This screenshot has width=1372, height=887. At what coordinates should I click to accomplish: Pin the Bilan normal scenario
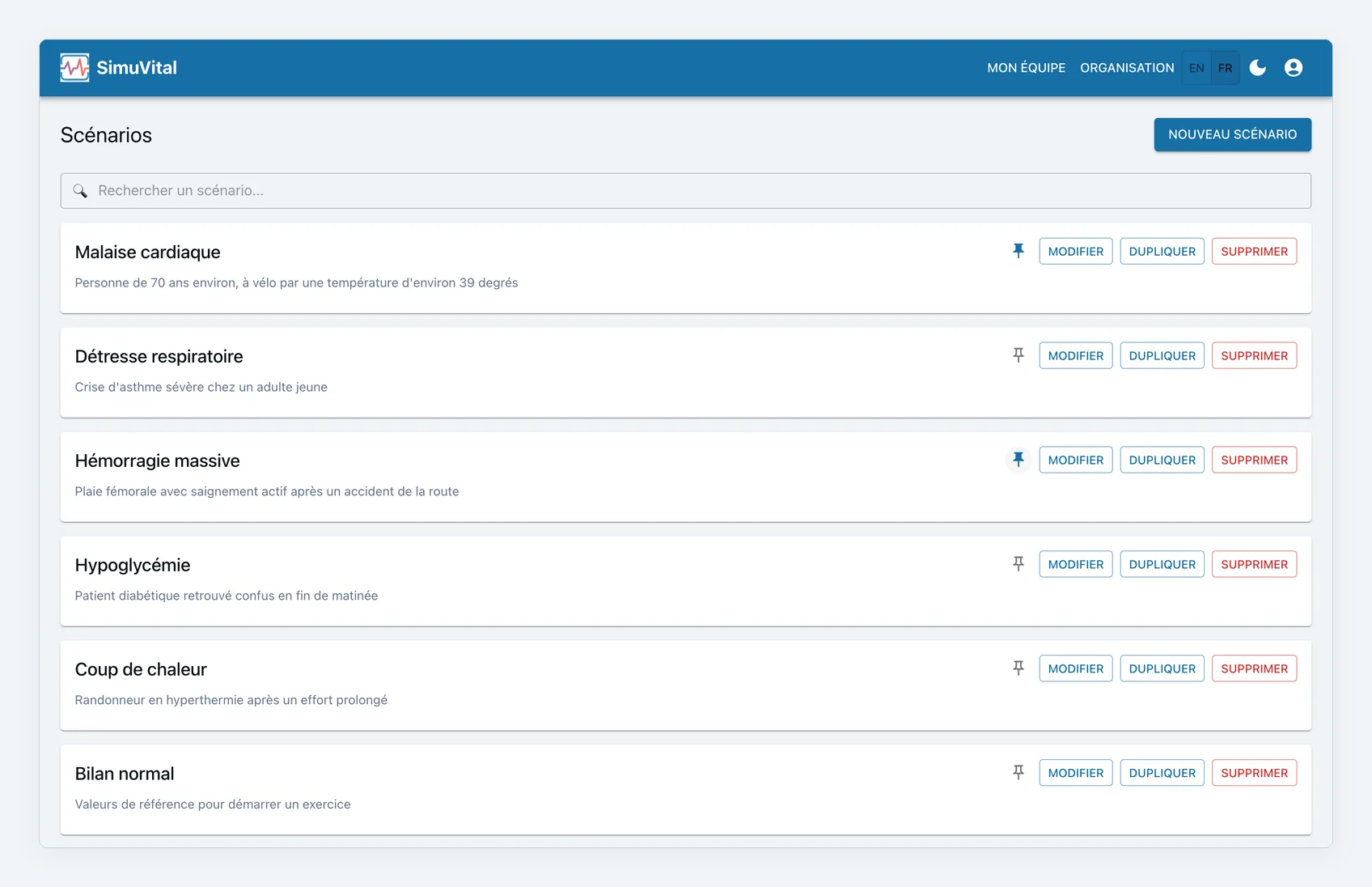(1018, 774)
